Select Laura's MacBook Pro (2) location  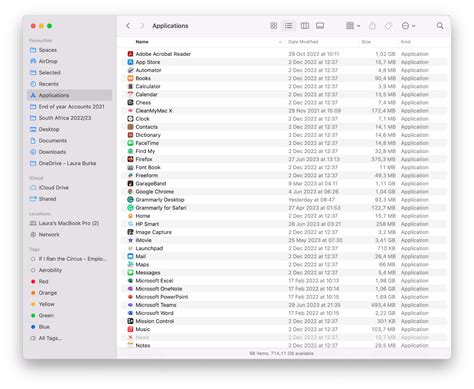[x=69, y=223]
